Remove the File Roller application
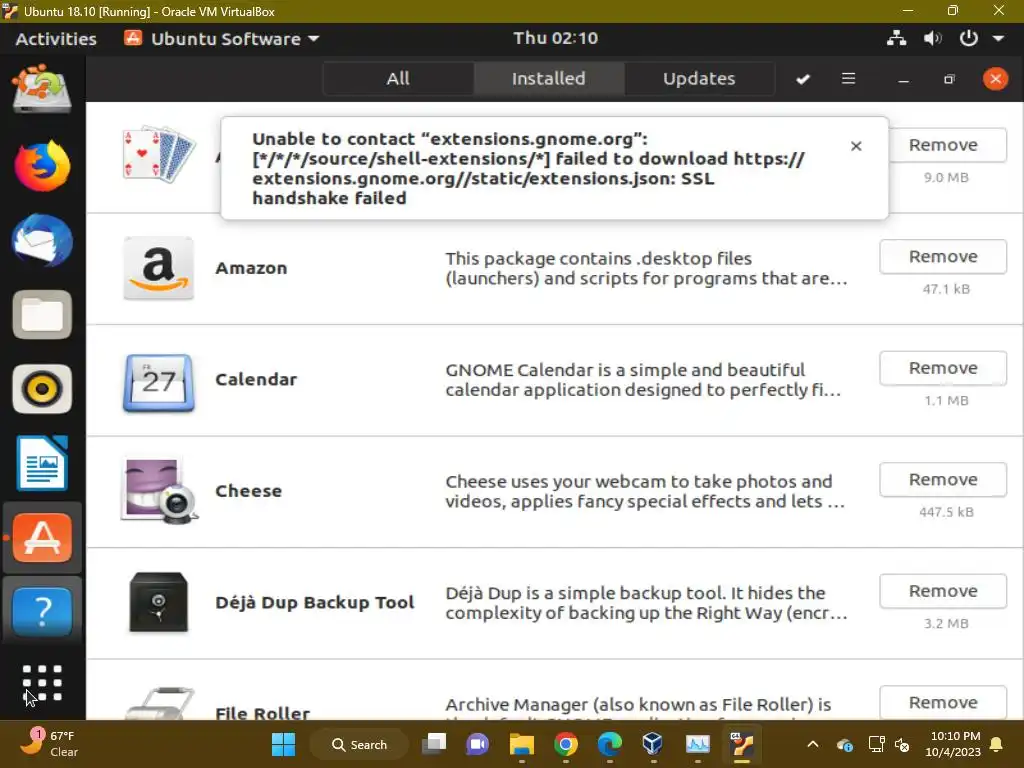 [x=943, y=703]
